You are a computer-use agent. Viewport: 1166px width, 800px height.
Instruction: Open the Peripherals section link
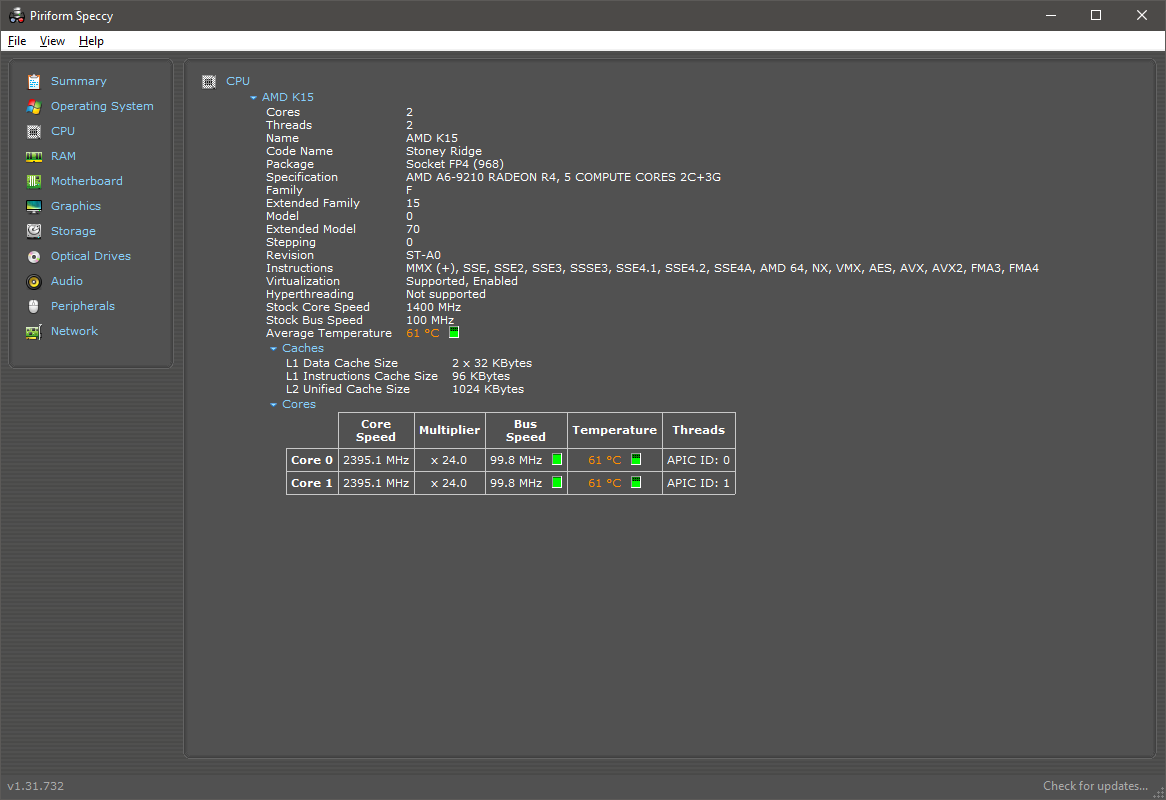(83, 306)
